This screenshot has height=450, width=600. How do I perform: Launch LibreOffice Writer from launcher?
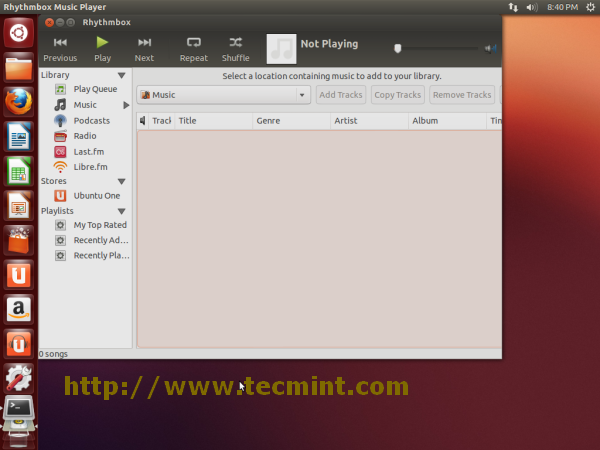[18, 137]
